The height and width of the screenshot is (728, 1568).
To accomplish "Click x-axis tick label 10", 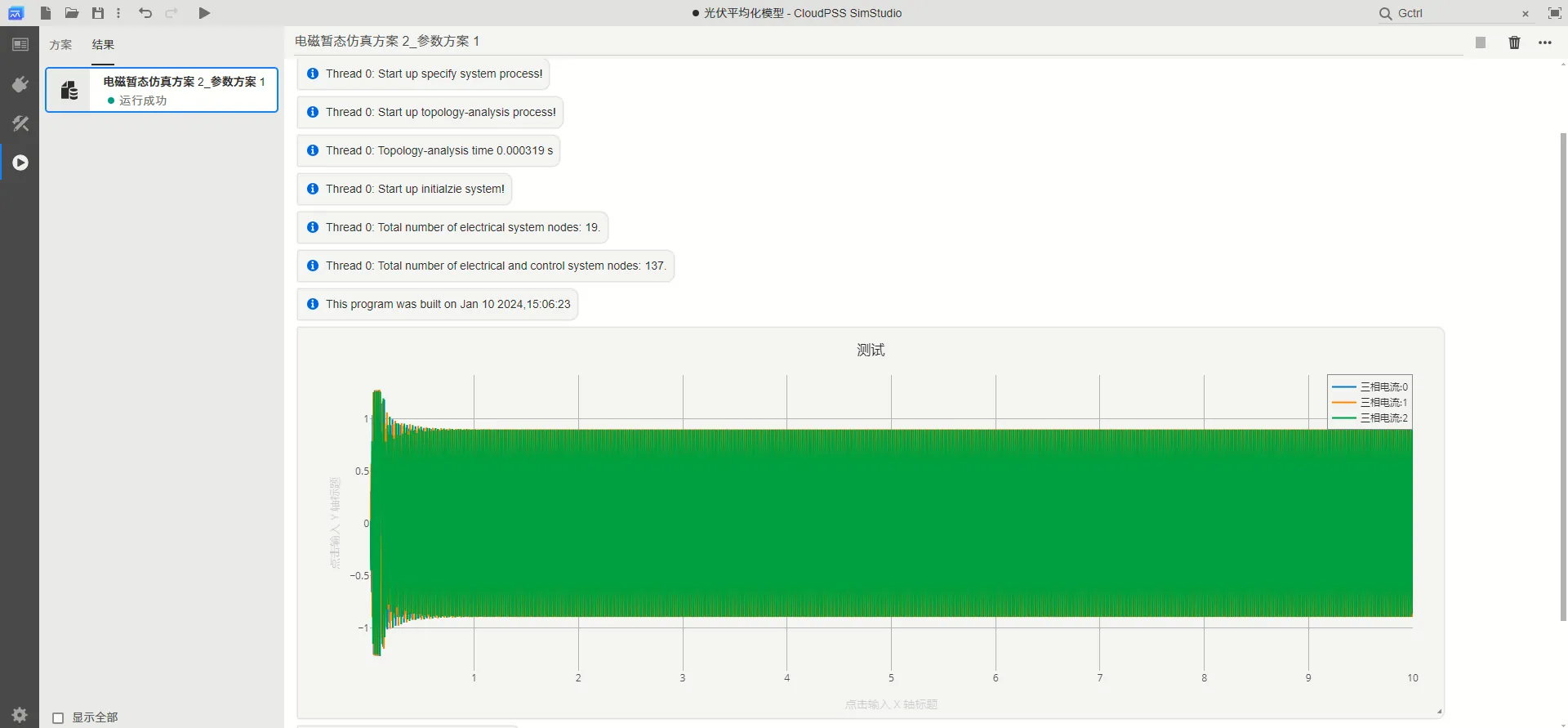I will [x=1412, y=678].
